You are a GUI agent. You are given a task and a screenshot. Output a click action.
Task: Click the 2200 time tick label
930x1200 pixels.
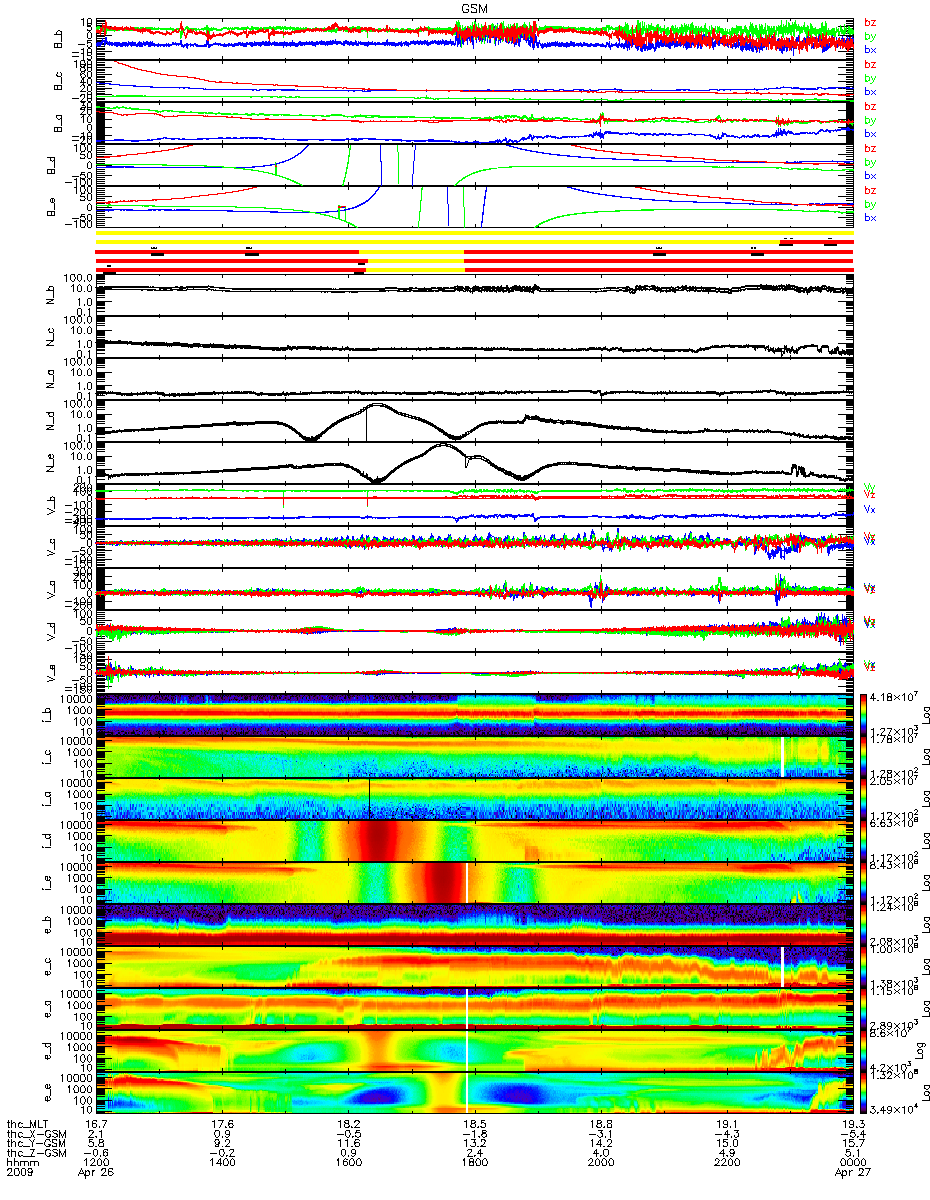(726, 1164)
